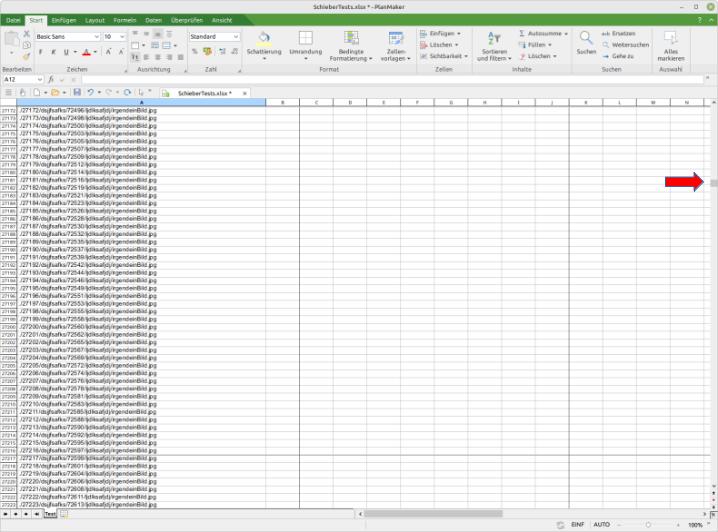718x532 pixels.
Task: Click the New document icon
Action: click(x=37, y=92)
